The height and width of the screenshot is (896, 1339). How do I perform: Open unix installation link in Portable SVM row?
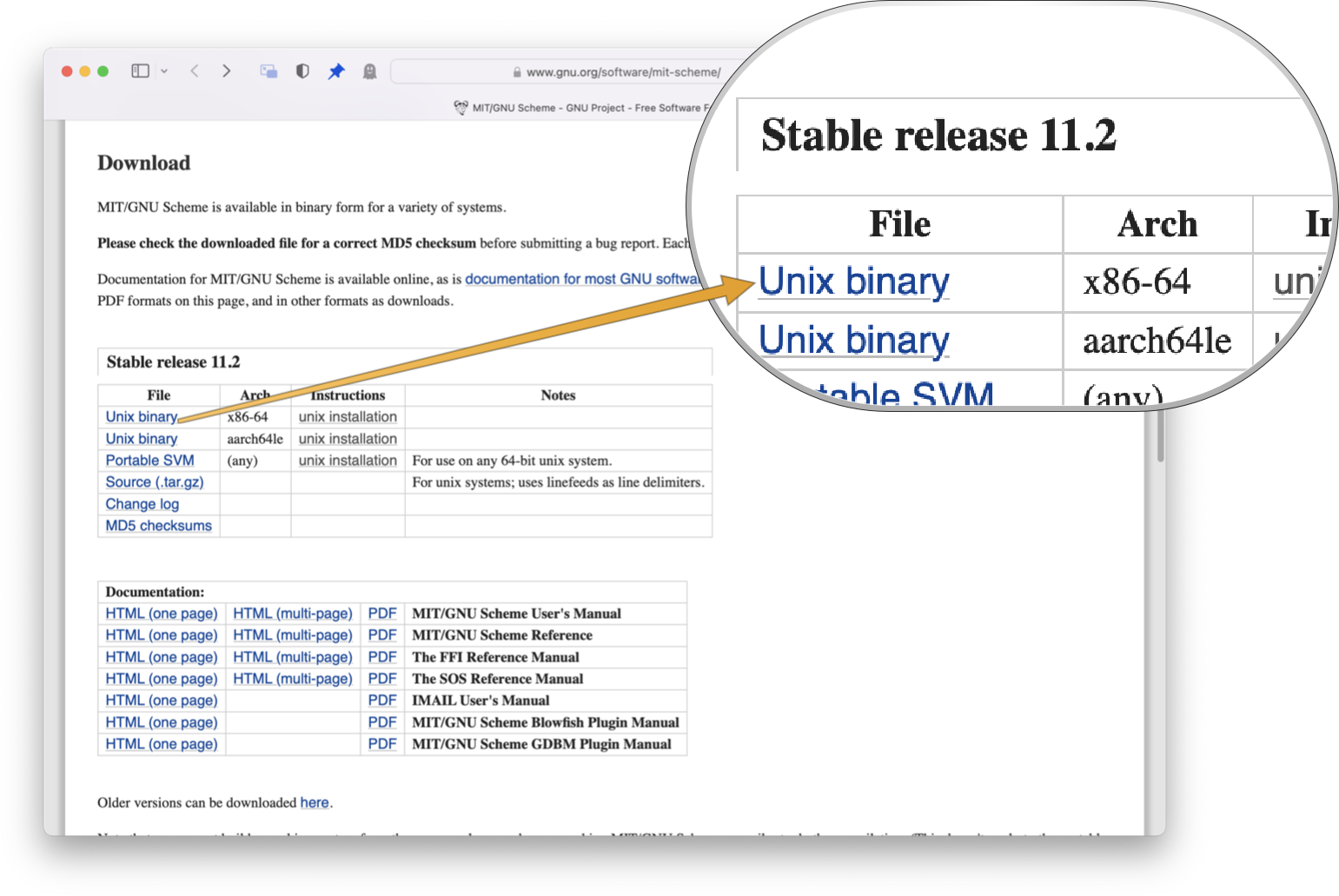pyautogui.click(x=348, y=461)
